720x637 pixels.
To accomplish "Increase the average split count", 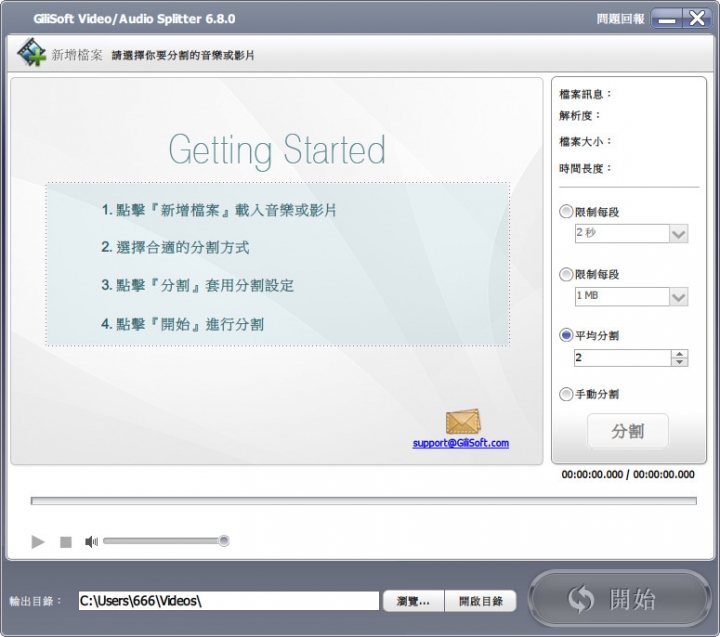I will click(x=679, y=354).
